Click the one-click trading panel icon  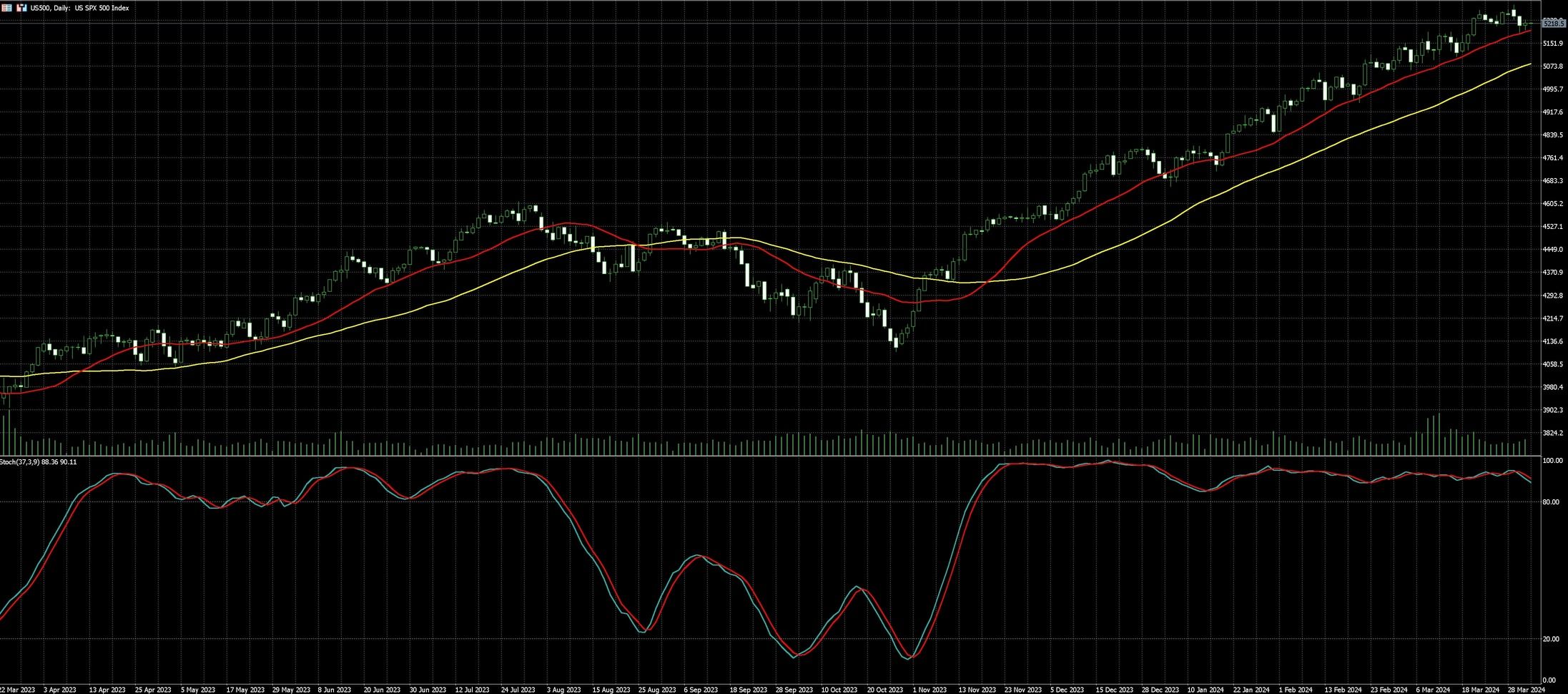(x=21, y=8)
